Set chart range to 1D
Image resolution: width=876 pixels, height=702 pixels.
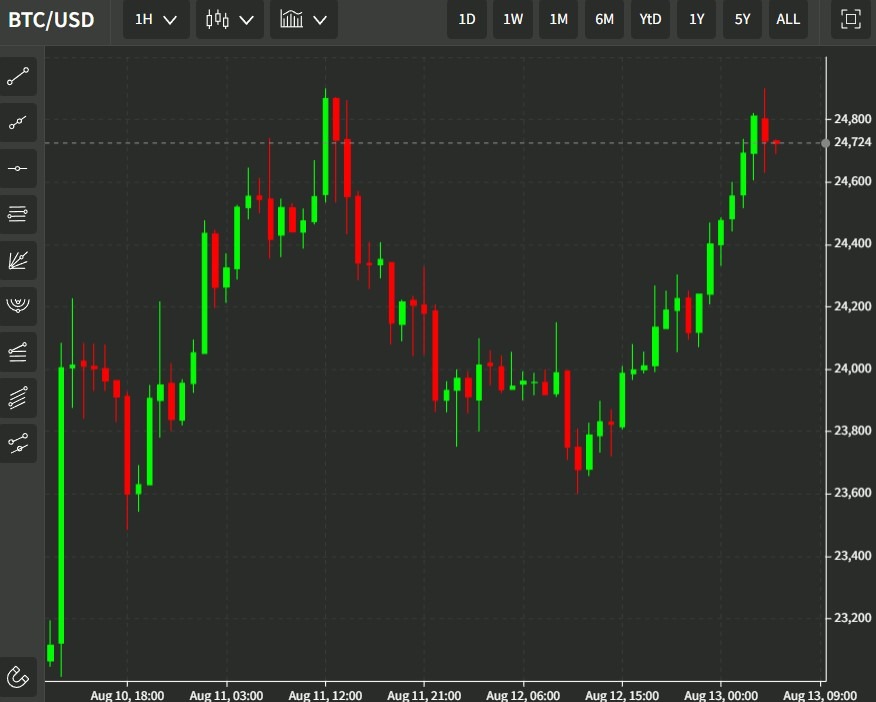[466, 20]
